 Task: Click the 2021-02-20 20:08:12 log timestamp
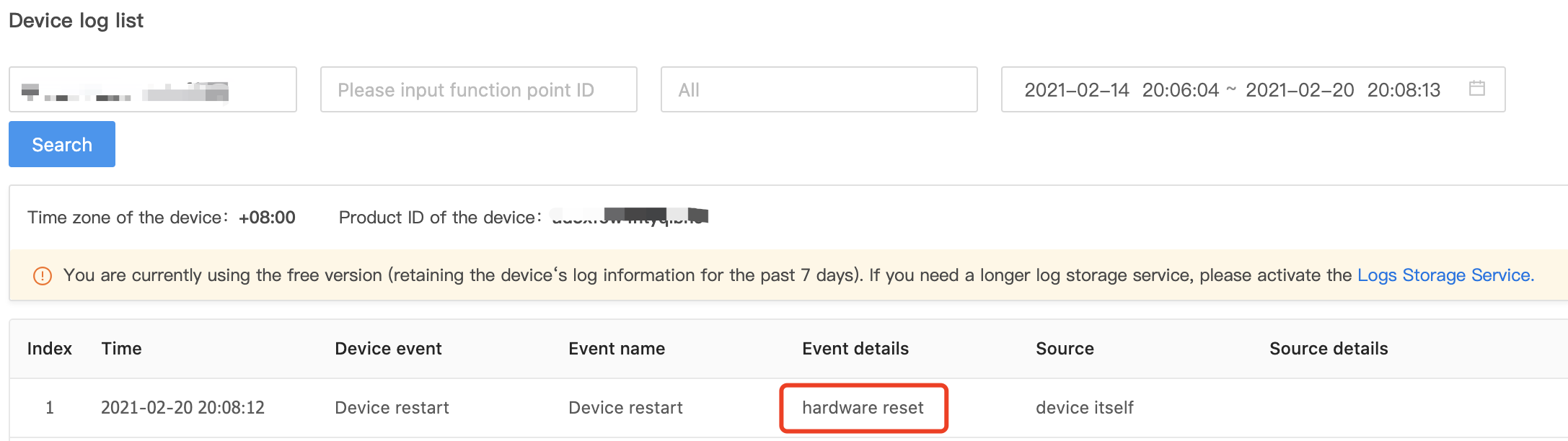coord(182,408)
